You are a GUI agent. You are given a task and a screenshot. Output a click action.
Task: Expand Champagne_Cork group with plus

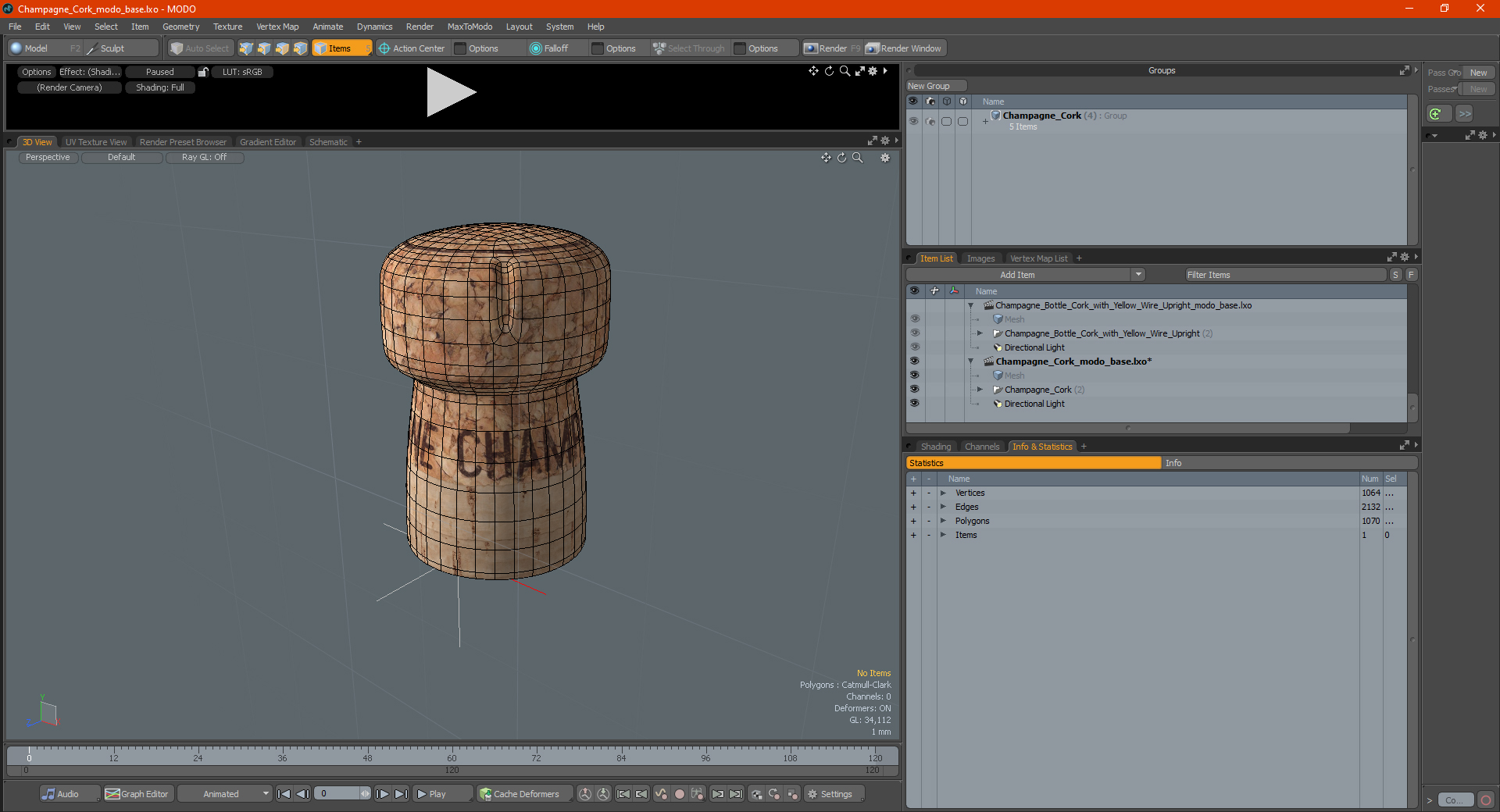[x=985, y=122]
